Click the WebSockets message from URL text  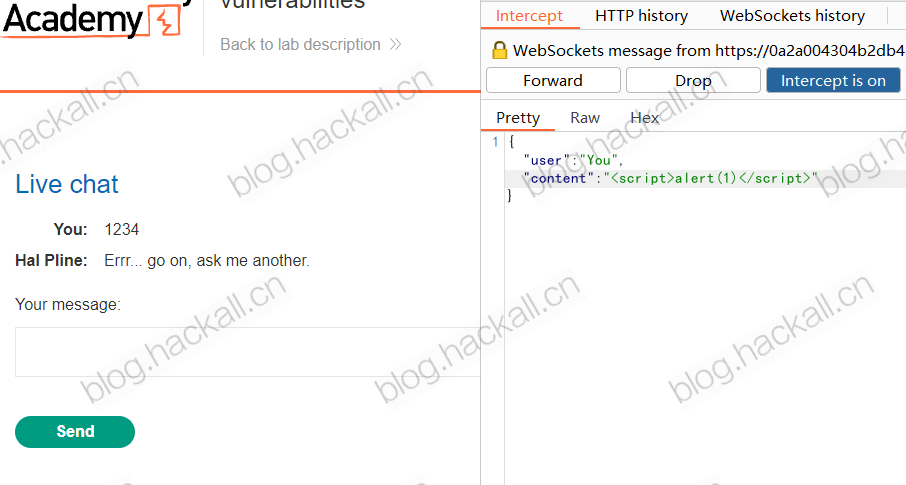click(x=709, y=50)
